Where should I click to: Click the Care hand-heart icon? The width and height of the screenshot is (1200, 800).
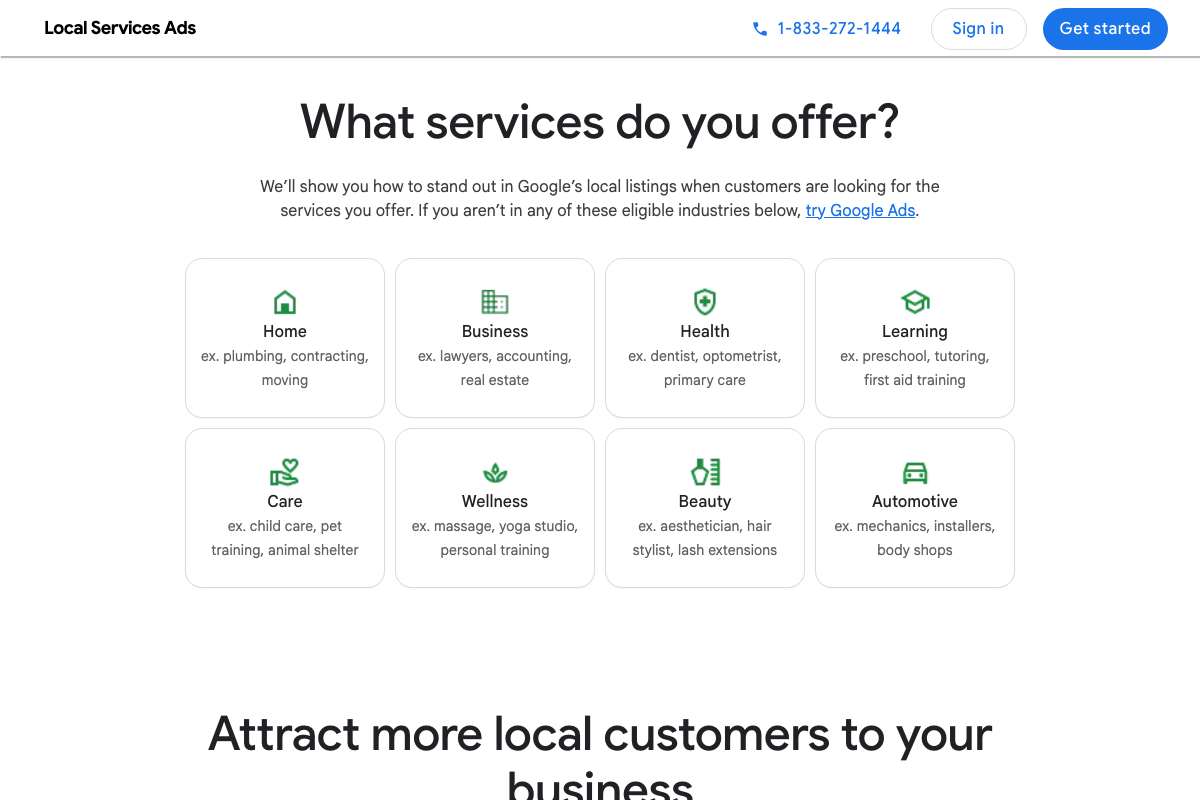pyautogui.click(x=285, y=472)
